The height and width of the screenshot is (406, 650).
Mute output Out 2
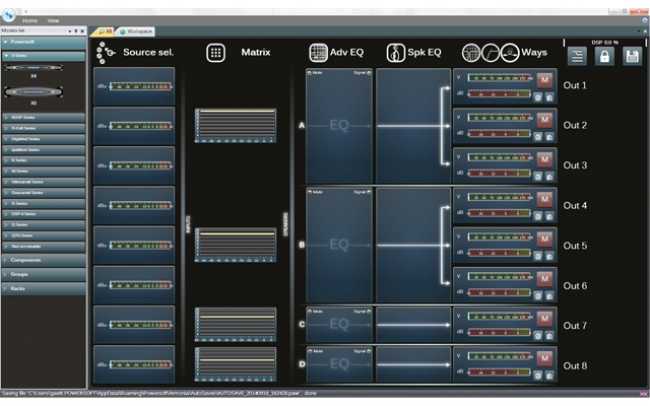tap(545, 119)
